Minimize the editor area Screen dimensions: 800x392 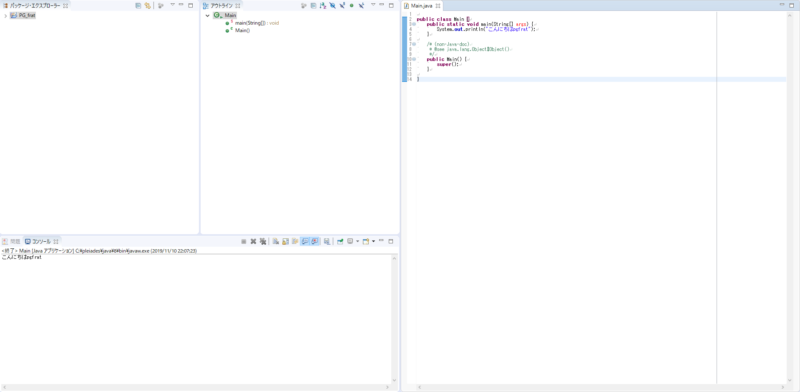(782, 5)
